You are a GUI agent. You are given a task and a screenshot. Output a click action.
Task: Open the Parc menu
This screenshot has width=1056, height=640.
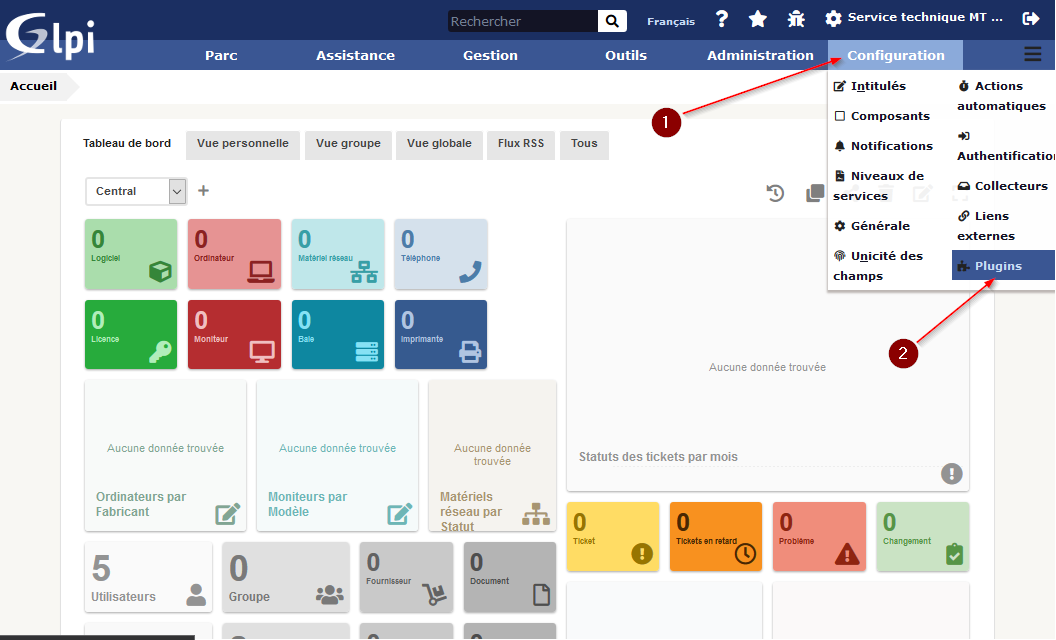(221, 56)
